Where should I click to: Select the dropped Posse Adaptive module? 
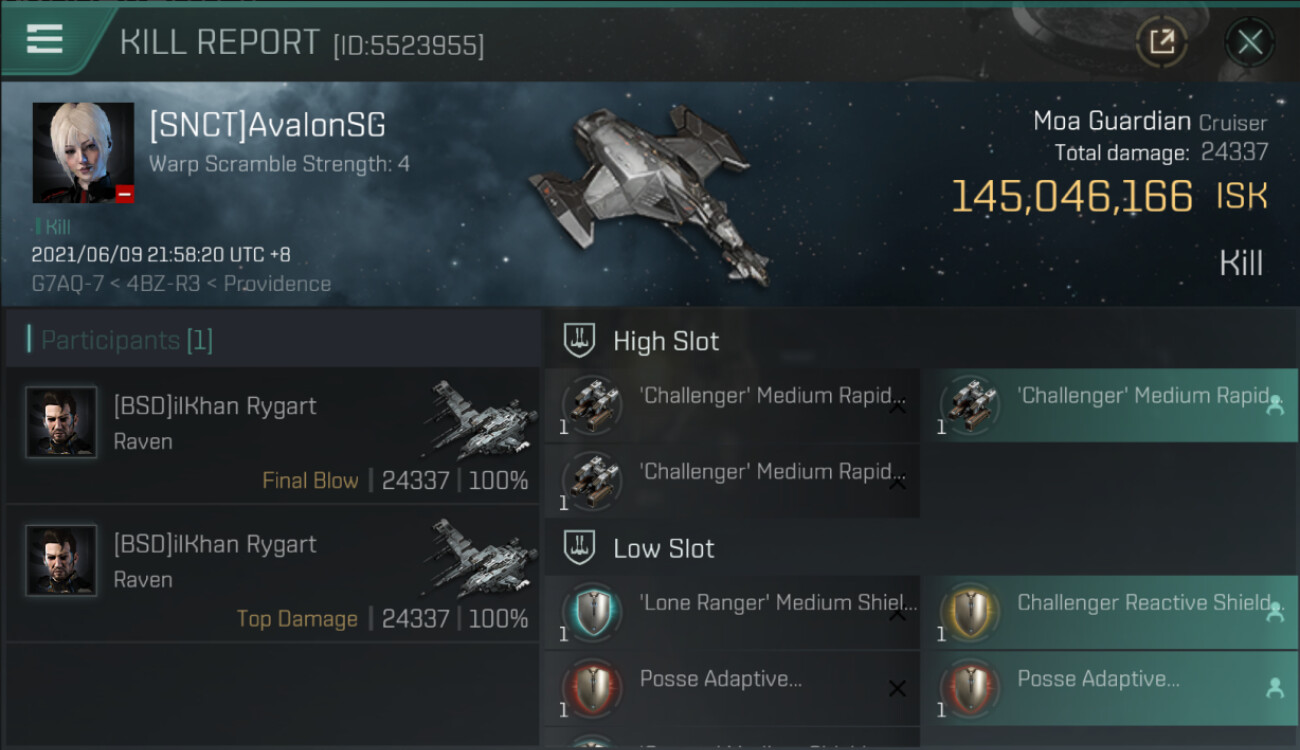[1110, 688]
